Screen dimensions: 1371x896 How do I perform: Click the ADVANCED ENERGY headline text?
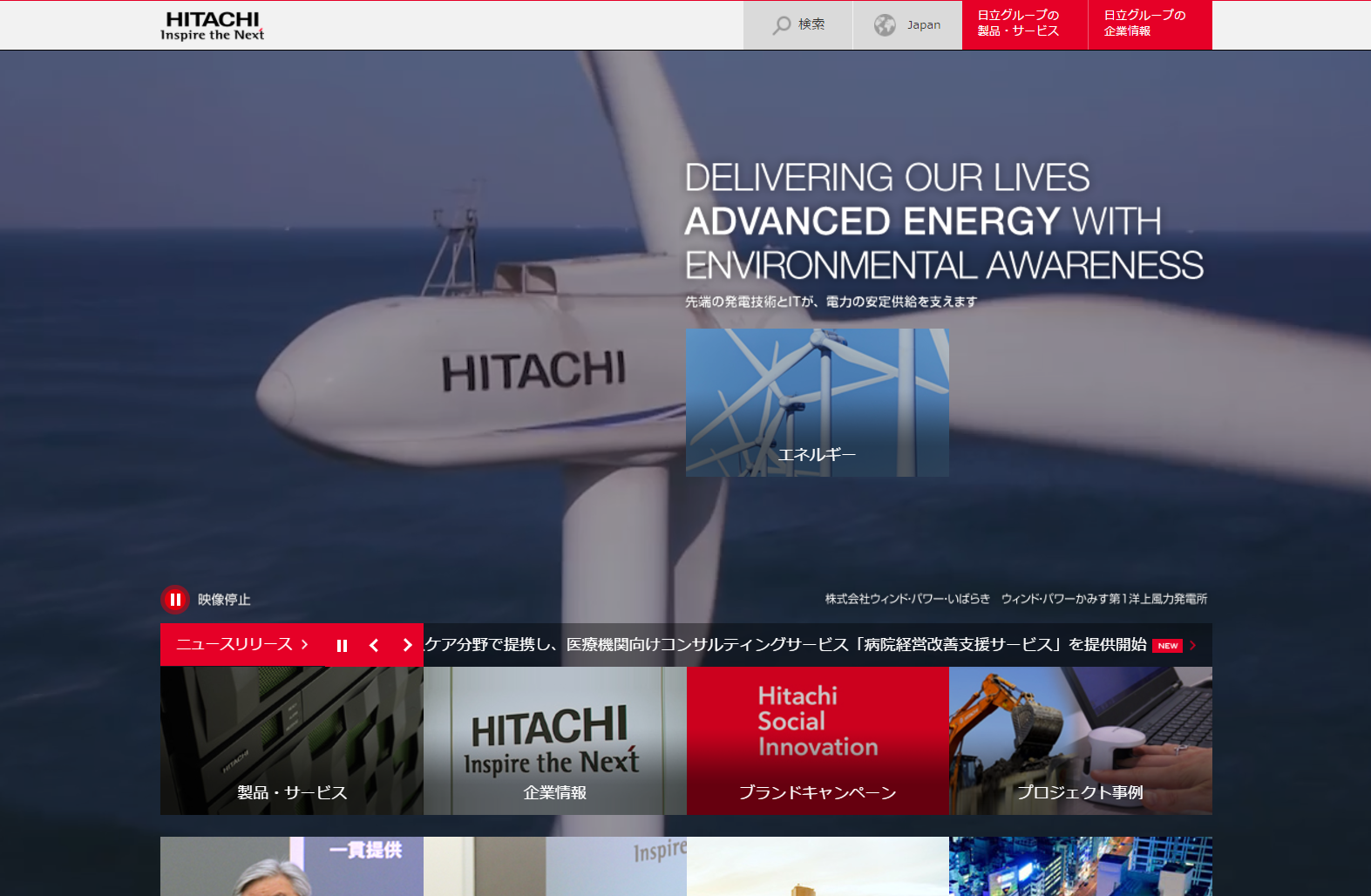click(x=872, y=221)
